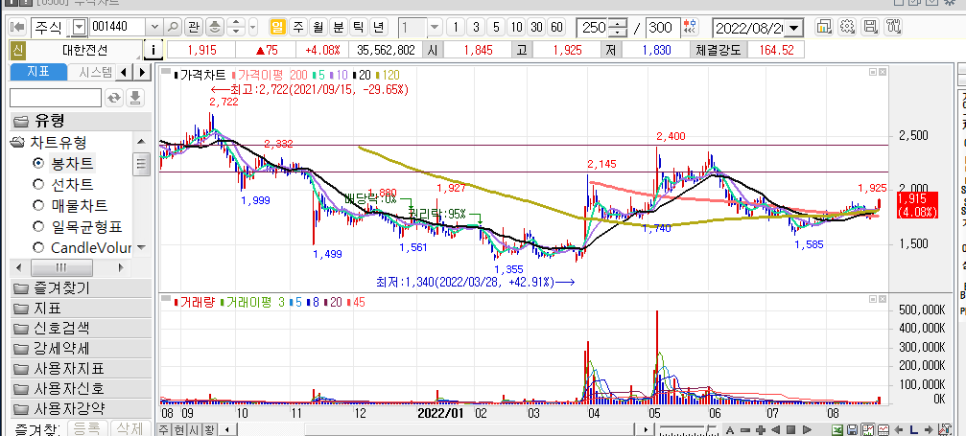Collapse the 차트유형 tree node
966x436 pixels.
point(18,143)
